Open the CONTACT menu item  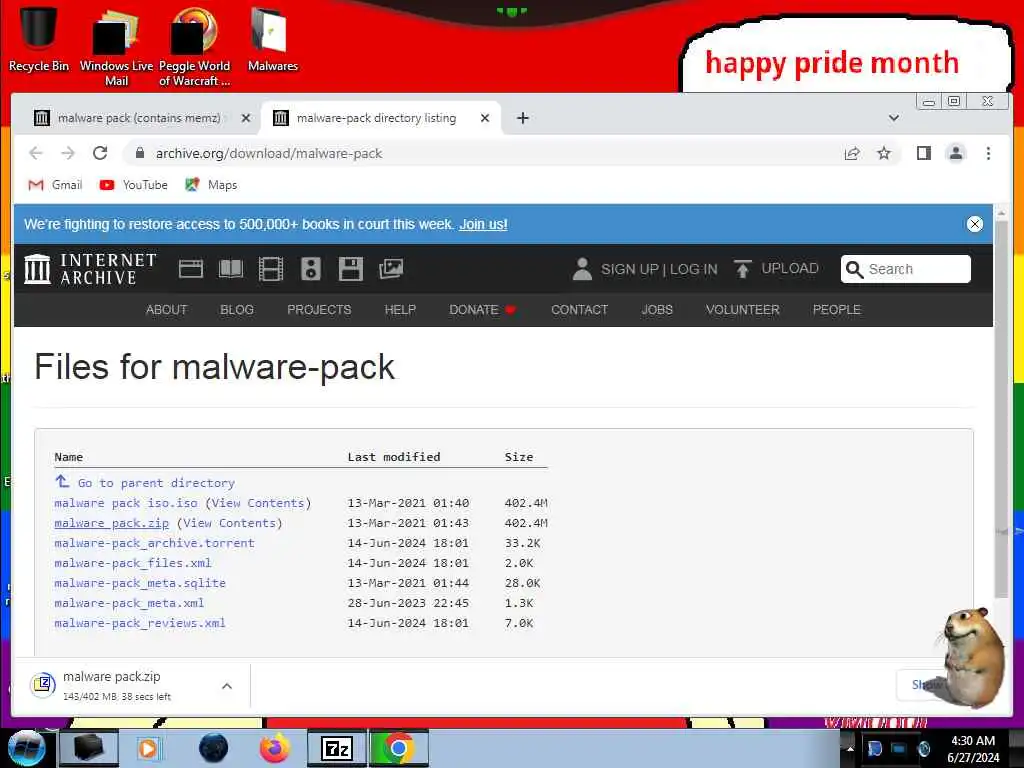point(579,310)
